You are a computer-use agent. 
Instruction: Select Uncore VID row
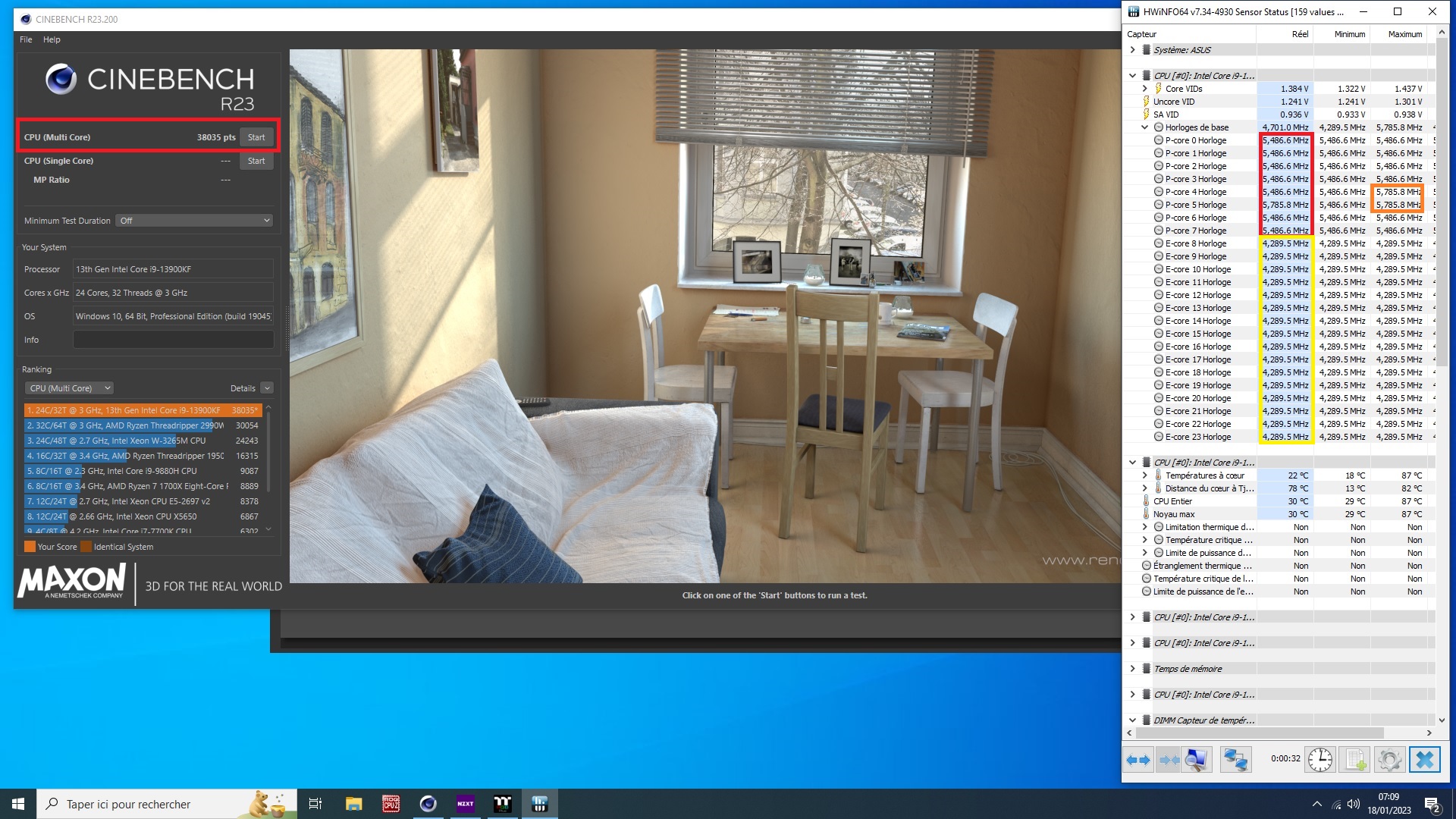click(1279, 102)
